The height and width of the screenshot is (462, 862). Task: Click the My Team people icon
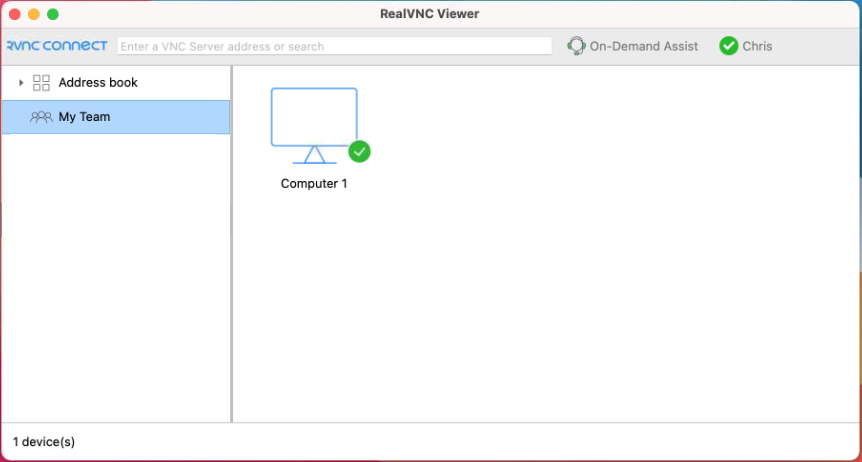42,117
